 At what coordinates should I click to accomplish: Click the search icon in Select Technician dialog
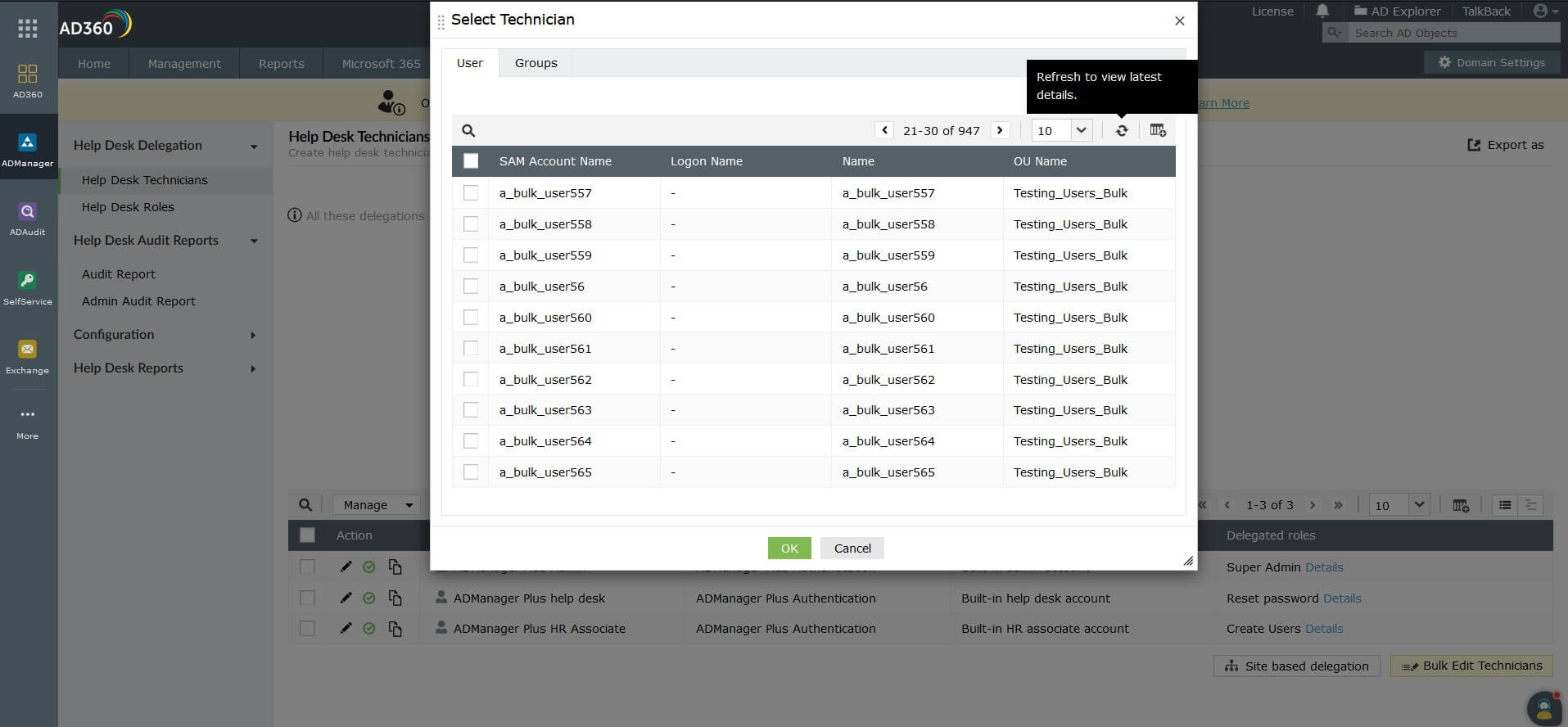[x=468, y=130]
